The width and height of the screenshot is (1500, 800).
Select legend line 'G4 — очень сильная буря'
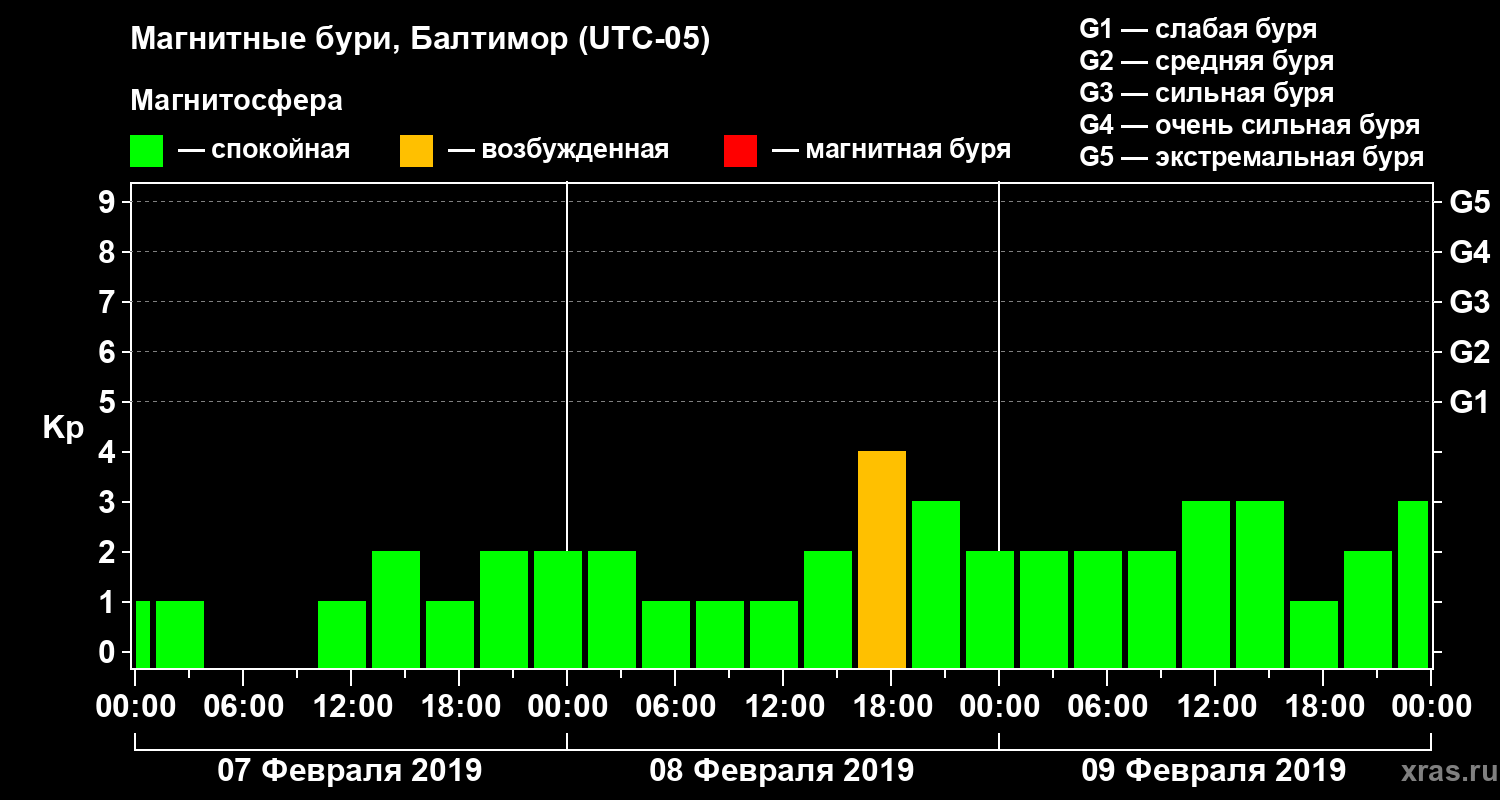pos(1249,125)
